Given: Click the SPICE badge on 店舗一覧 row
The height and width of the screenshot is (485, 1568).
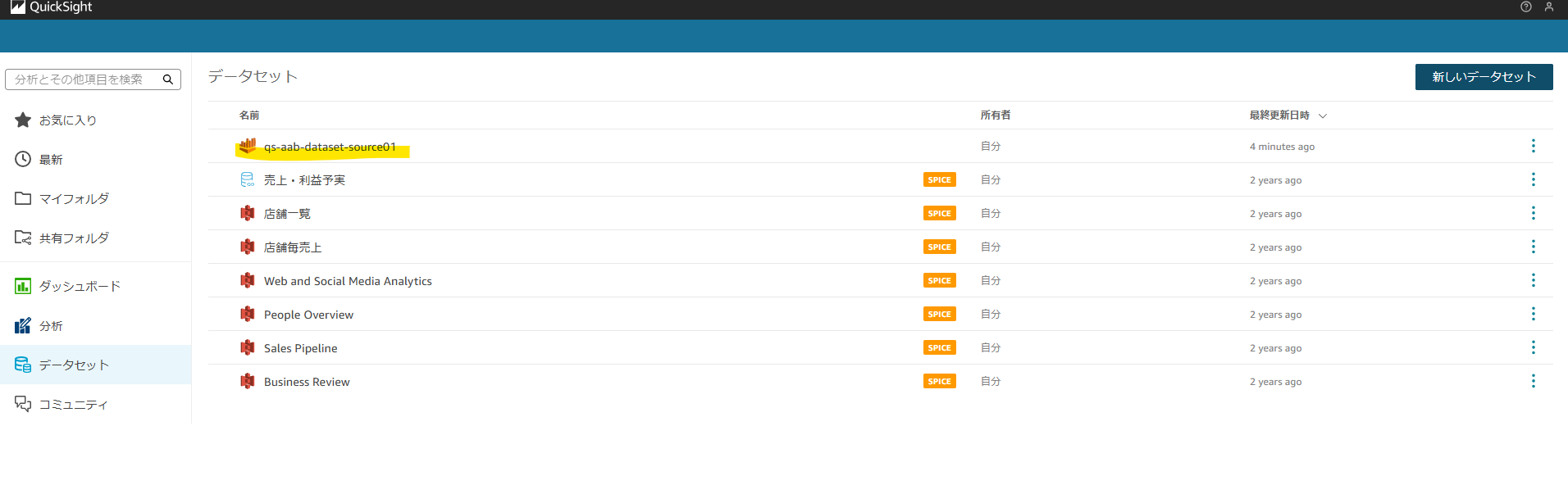Looking at the screenshot, I should coord(940,213).
